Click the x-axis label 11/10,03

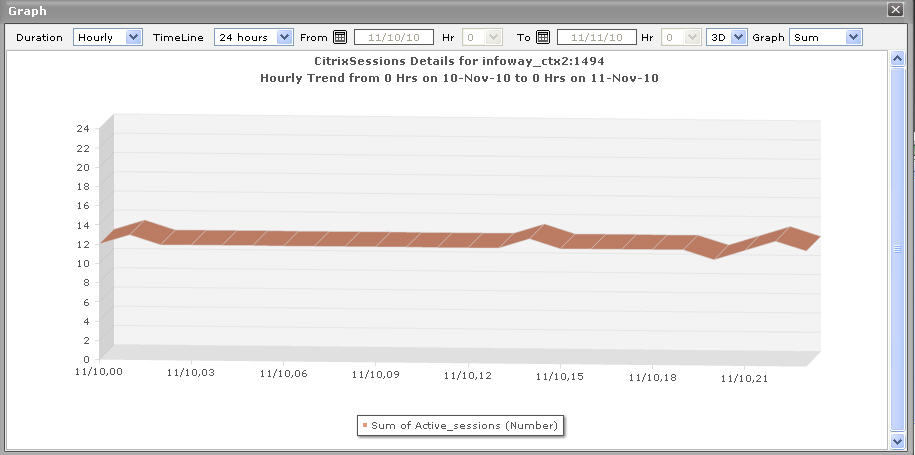(x=191, y=372)
